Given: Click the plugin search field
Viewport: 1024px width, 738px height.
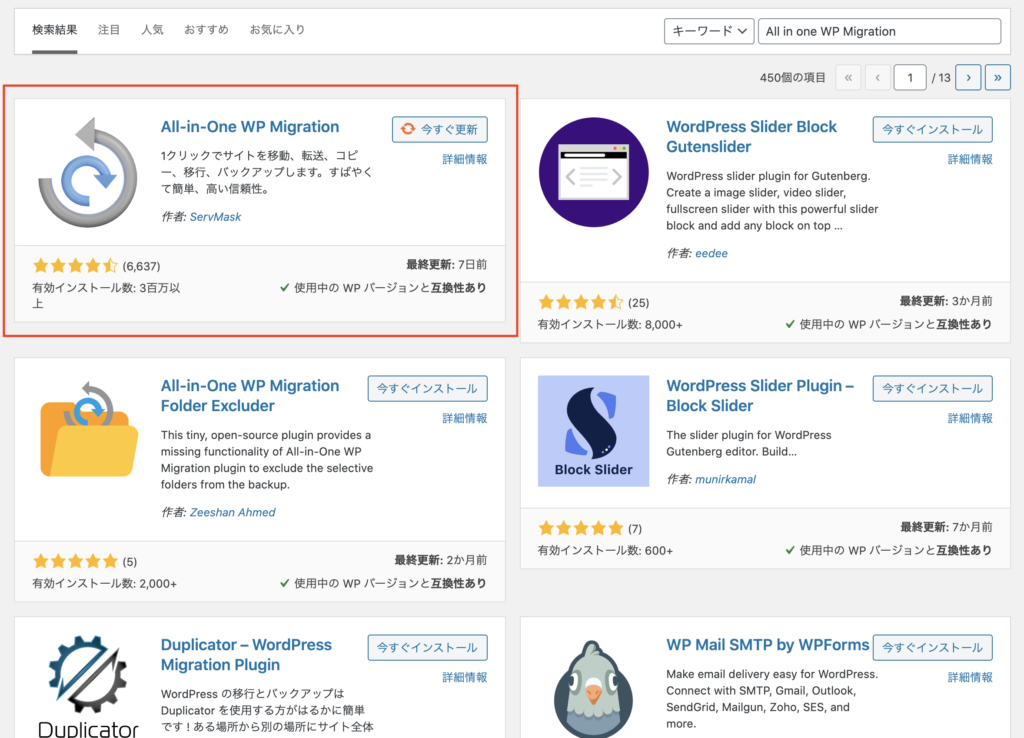Looking at the screenshot, I should tap(879, 31).
